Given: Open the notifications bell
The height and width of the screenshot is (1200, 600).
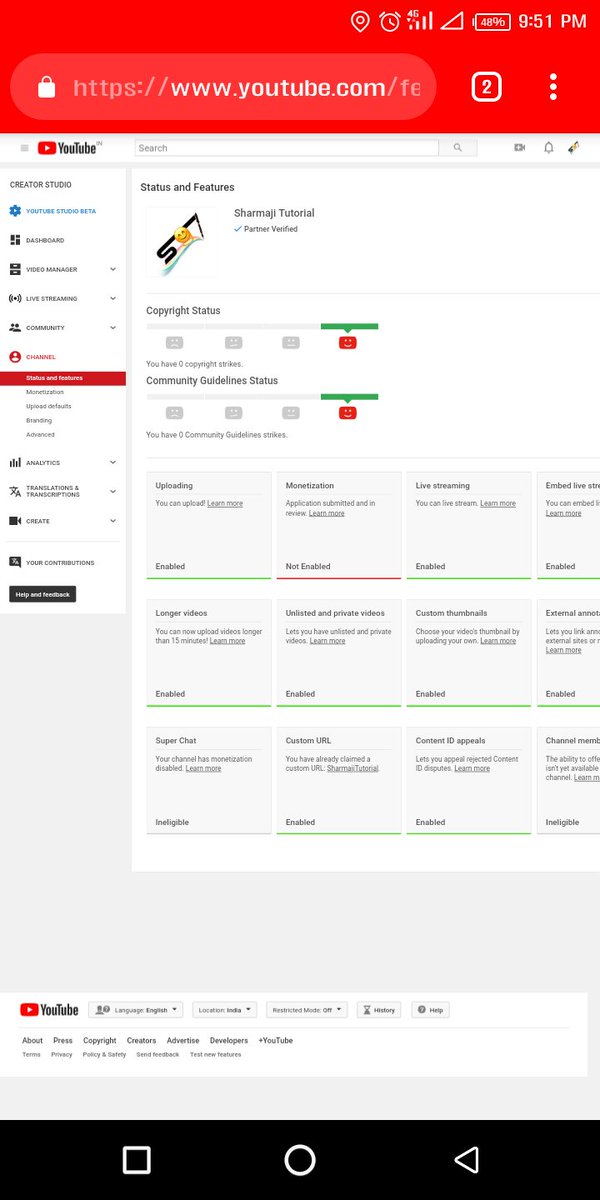Looking at the screenshot, I should (x=548, y=148).
